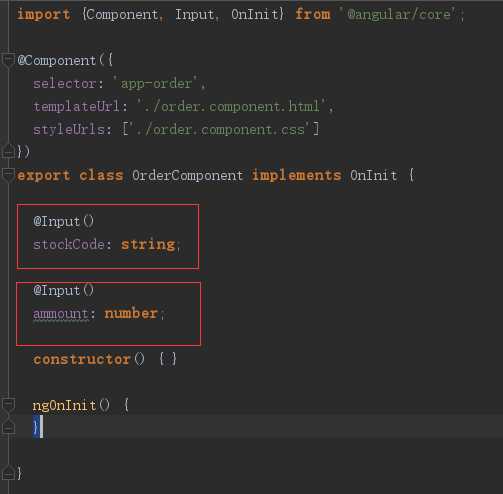Click the 'from' keyword

point(313,14)
